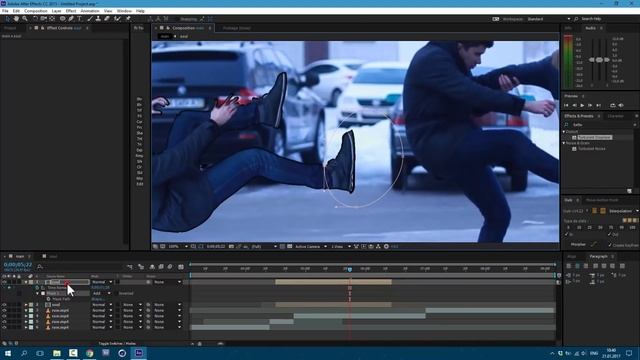Screen dimensions: 640x360
Task: Toggle the Out checkbox in Ease panel
Action: coord(610,234)
